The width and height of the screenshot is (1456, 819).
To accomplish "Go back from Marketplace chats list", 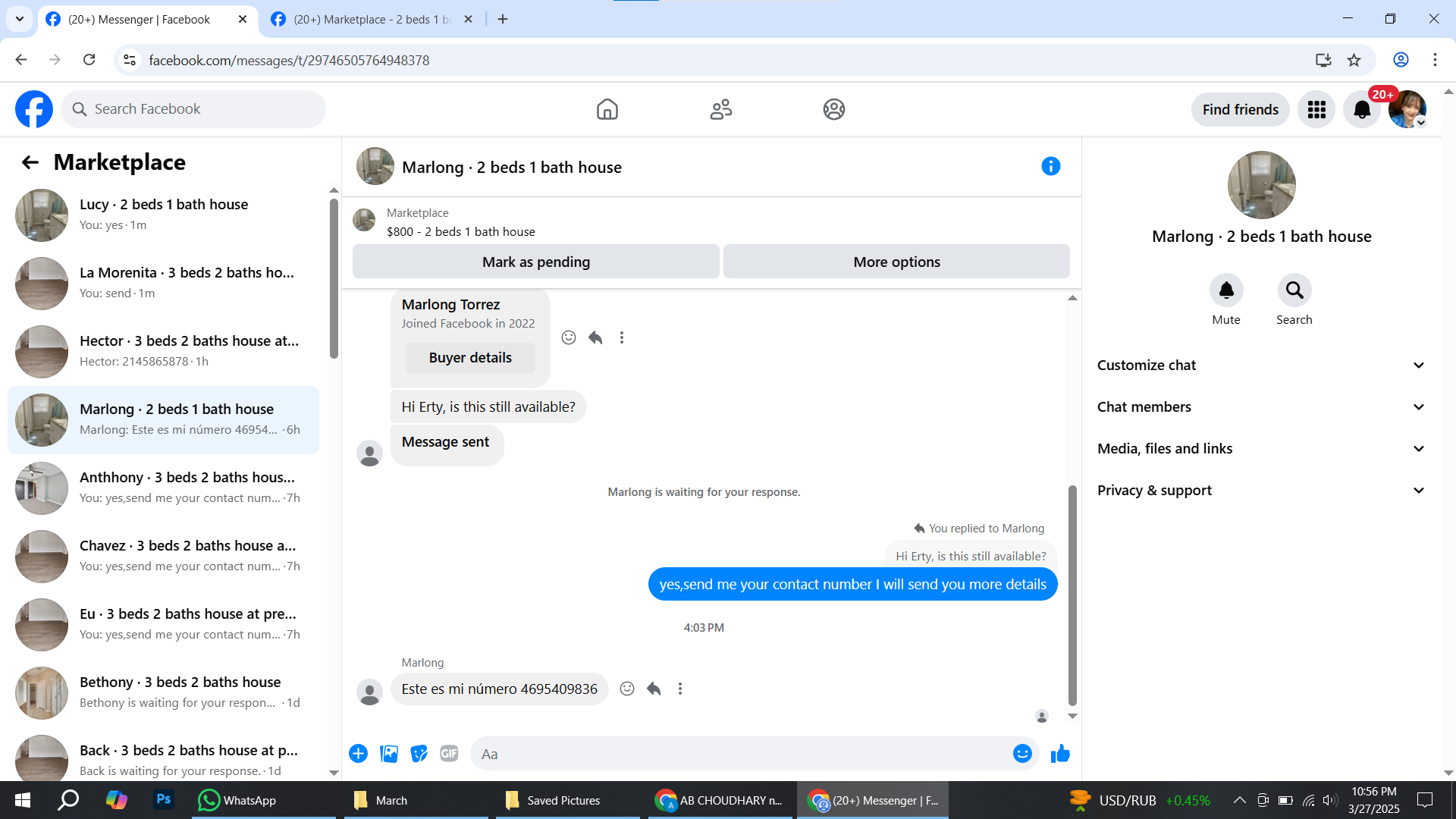I will click(x=30, y=162).
